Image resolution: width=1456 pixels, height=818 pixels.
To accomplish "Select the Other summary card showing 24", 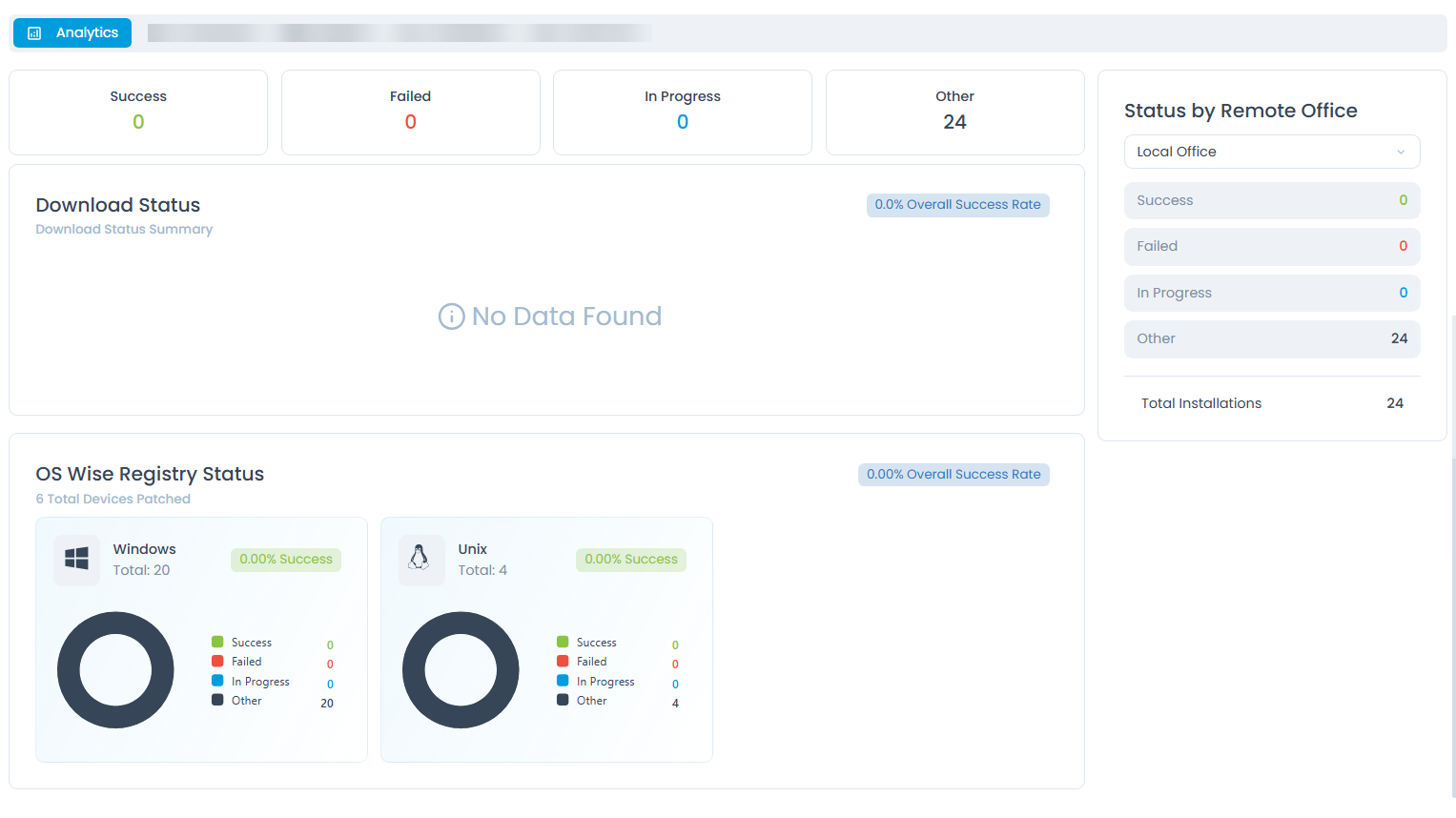I will [954, 112].
